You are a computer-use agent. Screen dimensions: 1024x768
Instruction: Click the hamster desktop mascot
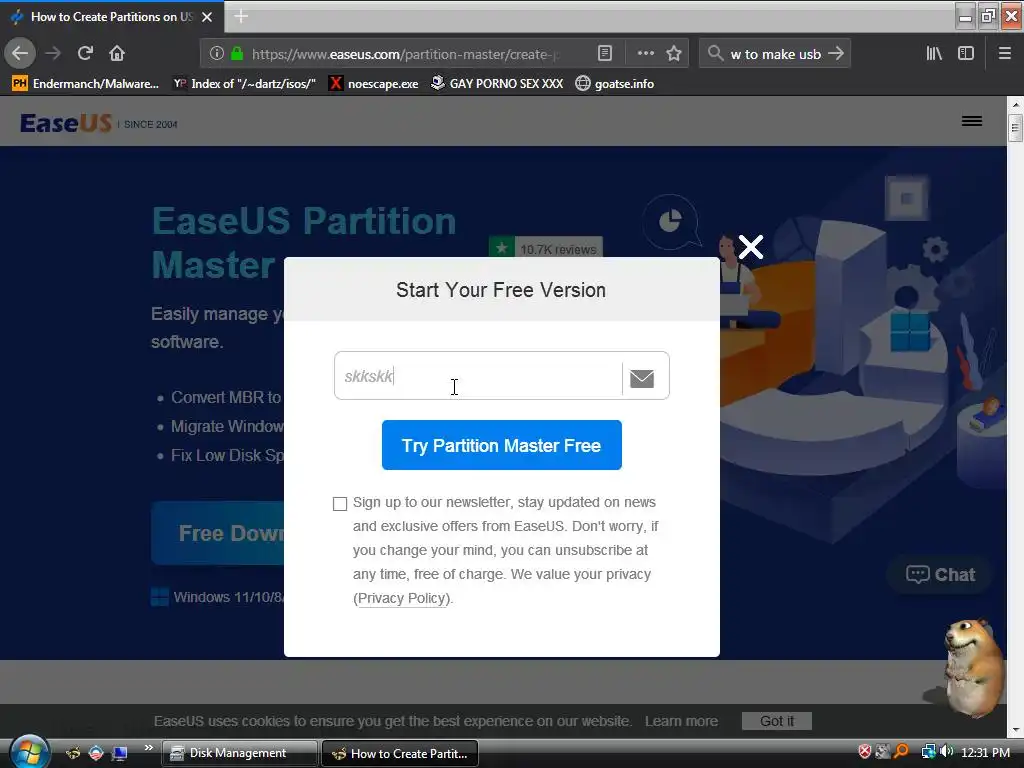[973, 666]
